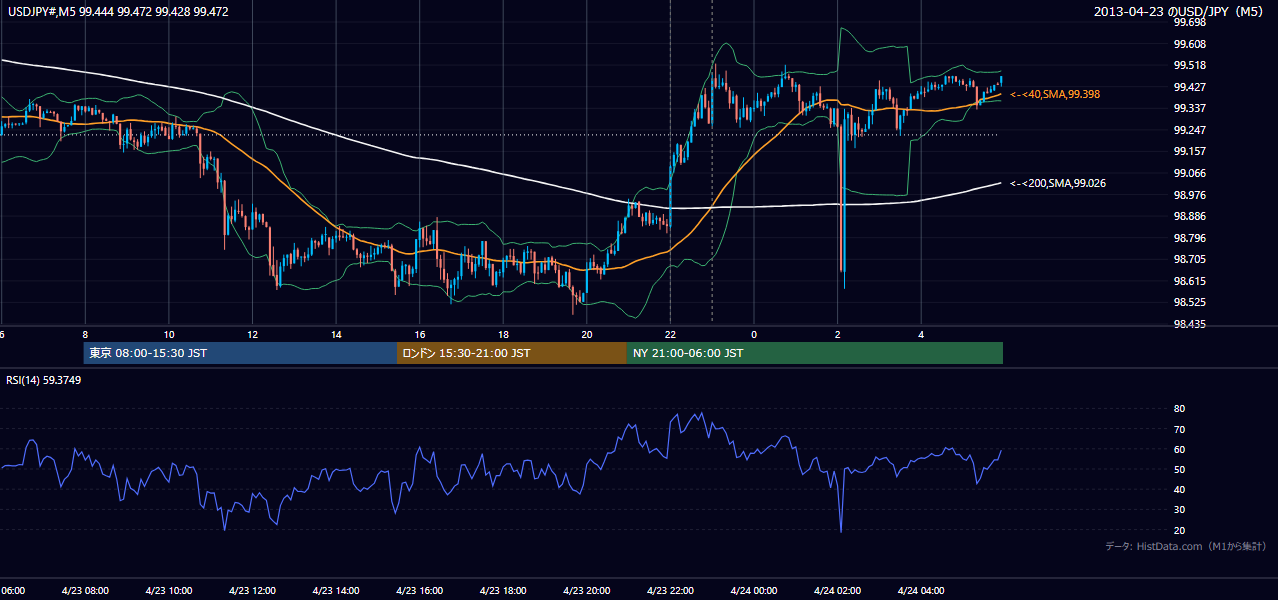
Task: Click RSI axis level 50
Action: tap(1179, 469)
